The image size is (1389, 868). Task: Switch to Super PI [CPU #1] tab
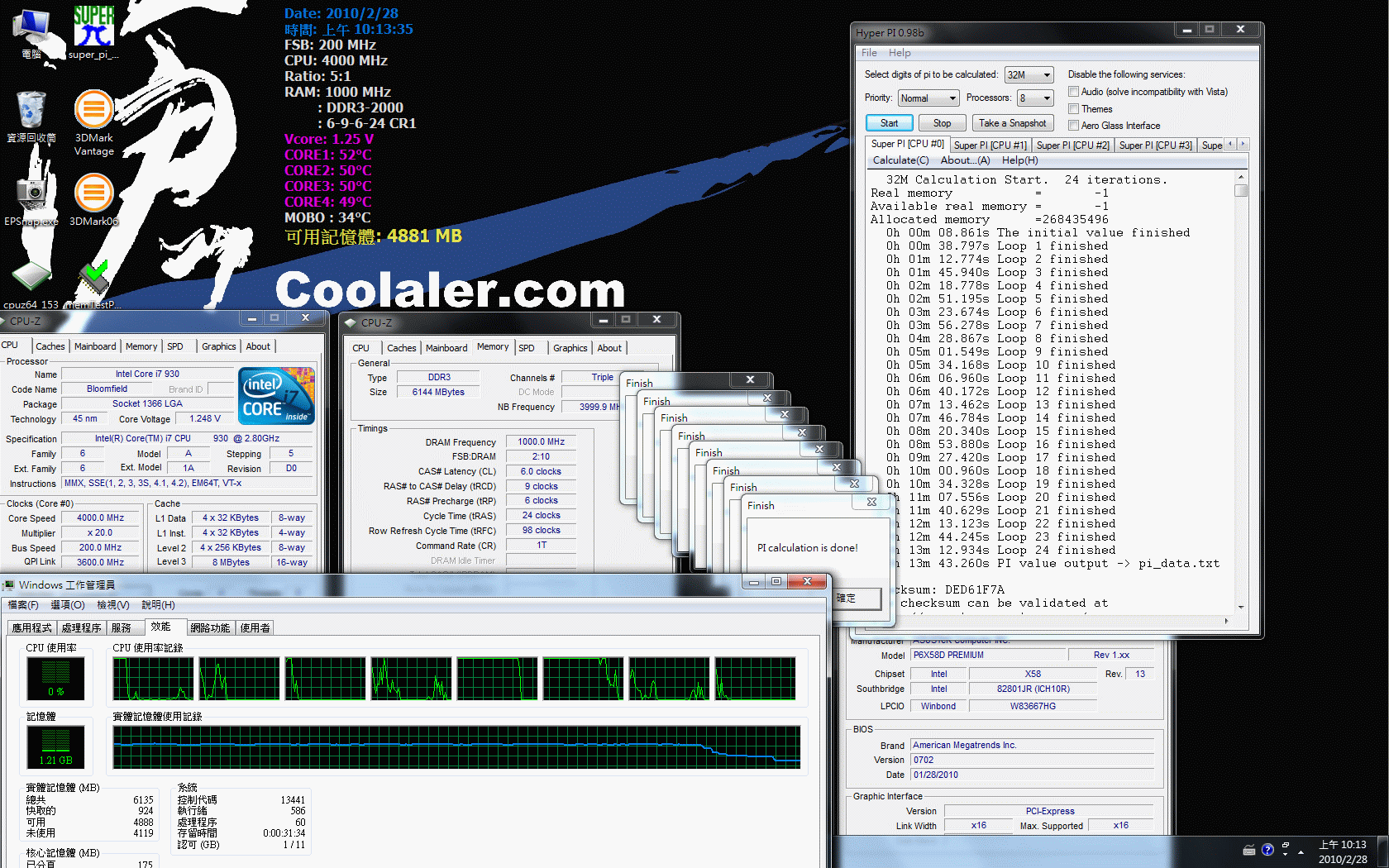pyautogui.click(x=990, y=145)
